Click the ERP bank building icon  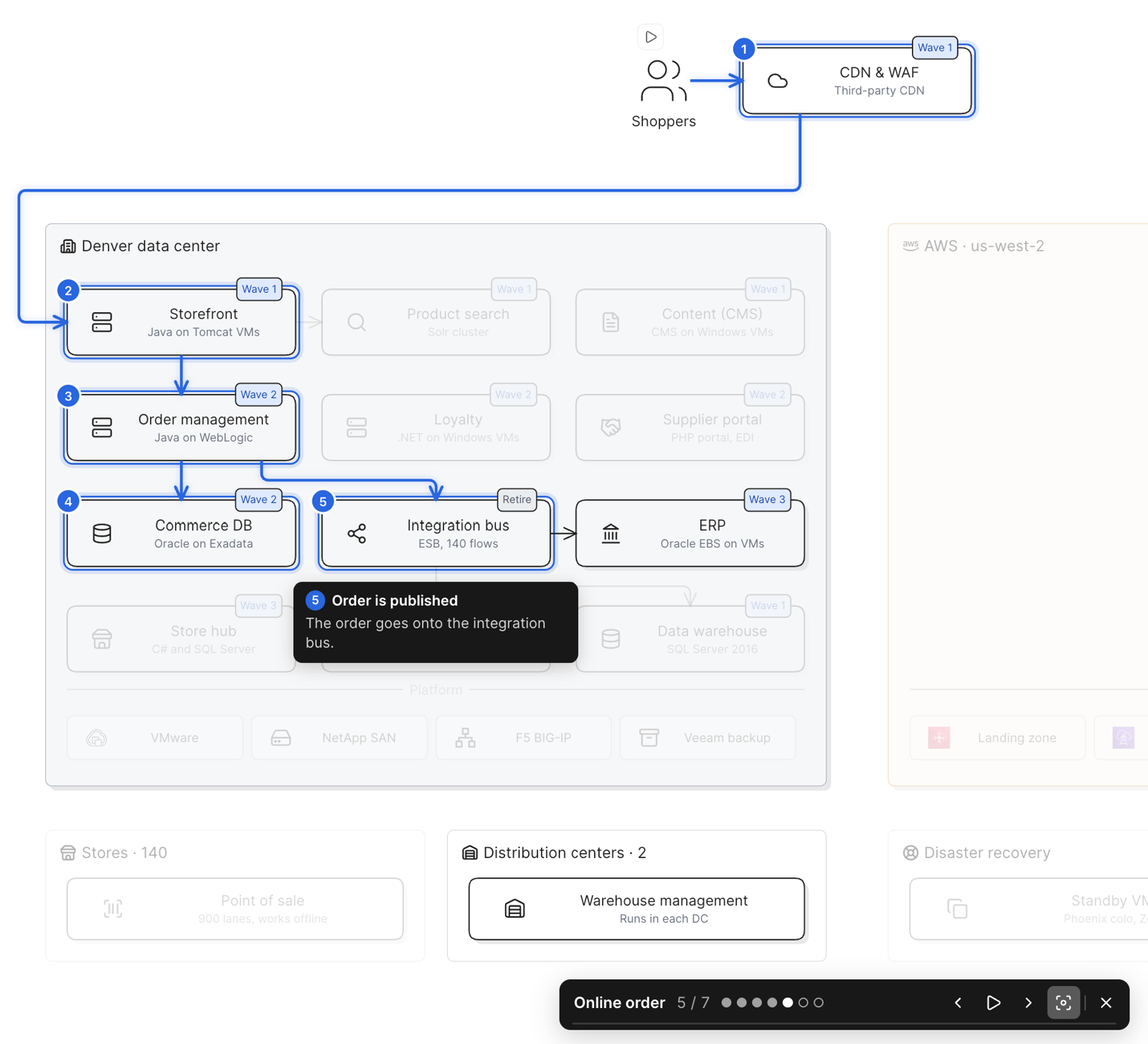click(x=611, y=533)
